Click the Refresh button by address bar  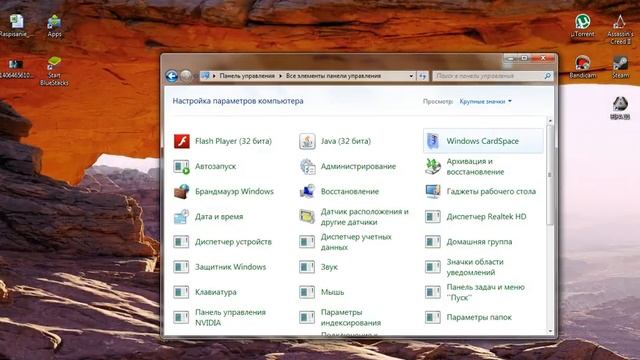[x=422, y=76]
